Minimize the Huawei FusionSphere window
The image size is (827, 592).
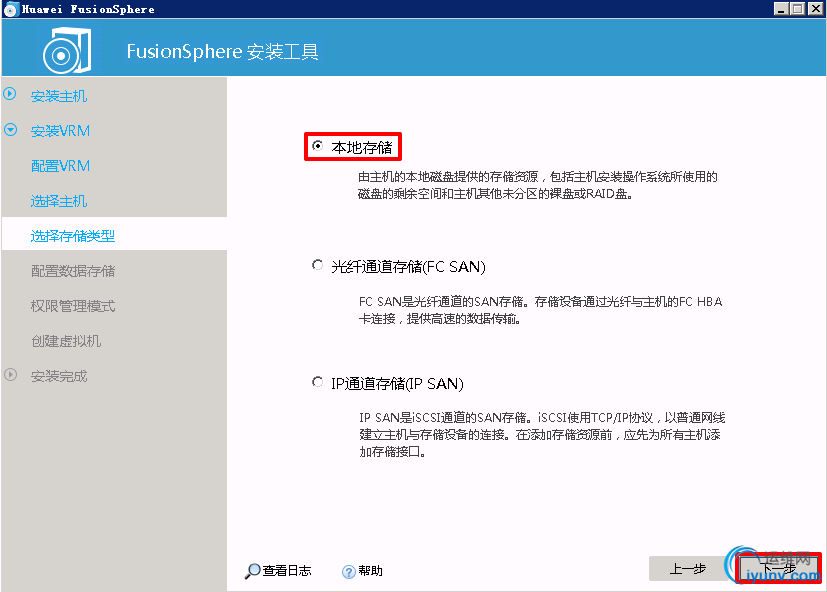coord(781,8)
